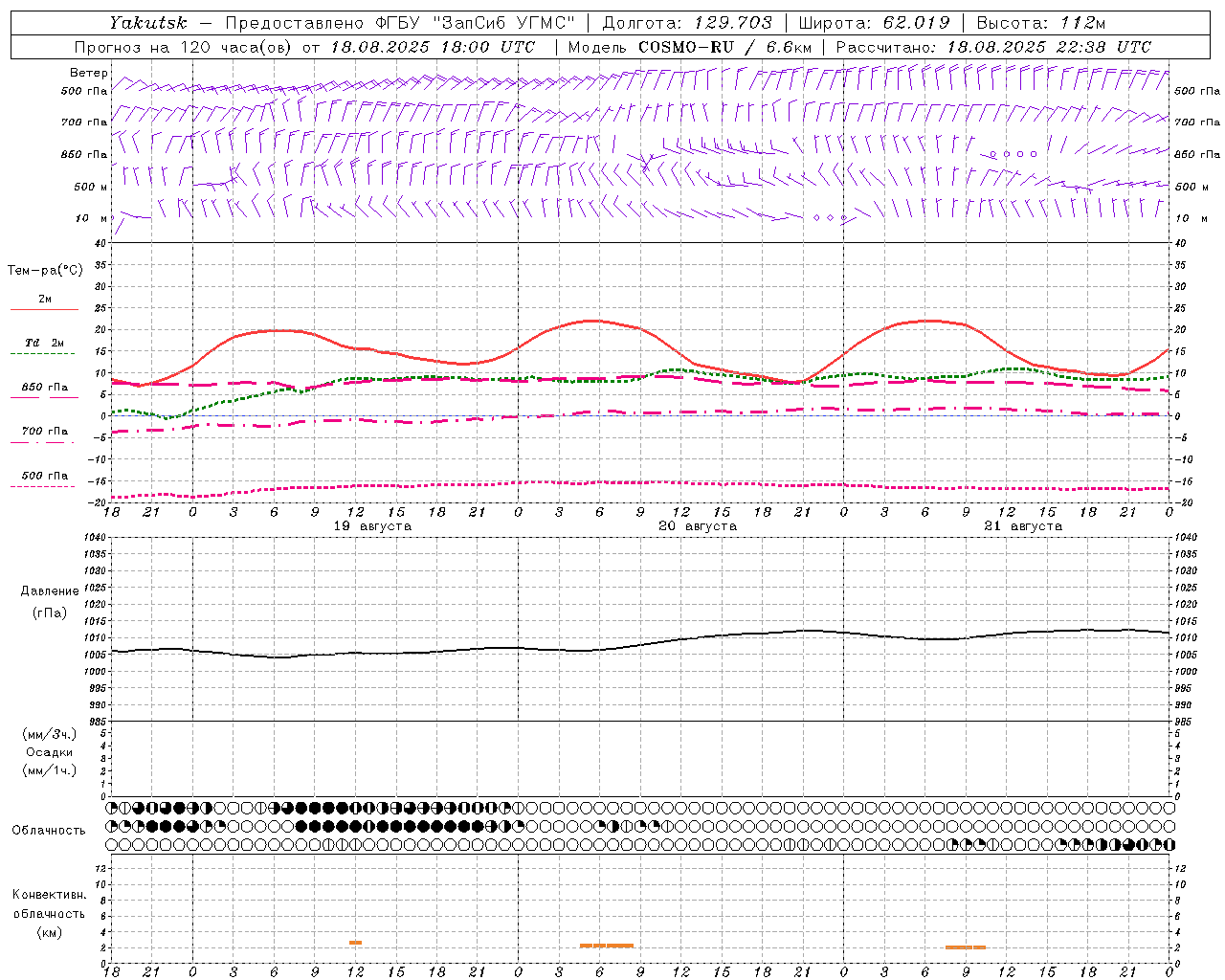Viewport: 1225px width, 980px height.
Task: Click the 'Td 2м' dew point legend entry
Action: (x=44, y=343)
